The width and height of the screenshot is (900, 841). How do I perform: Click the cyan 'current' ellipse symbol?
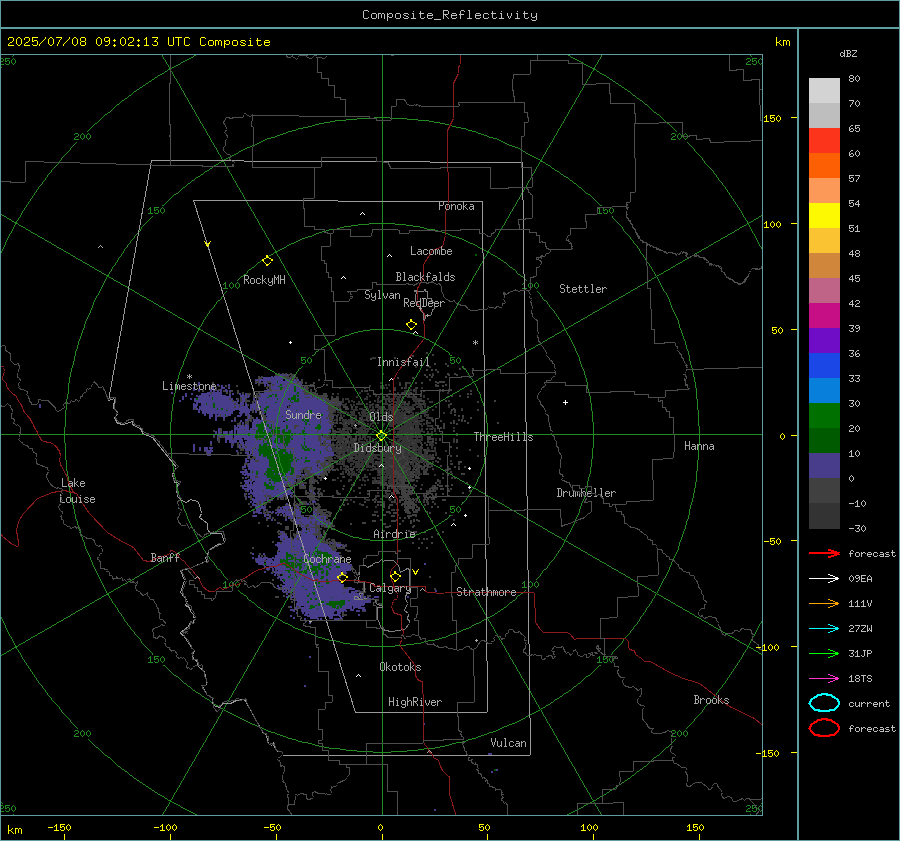tap(824, 703)
